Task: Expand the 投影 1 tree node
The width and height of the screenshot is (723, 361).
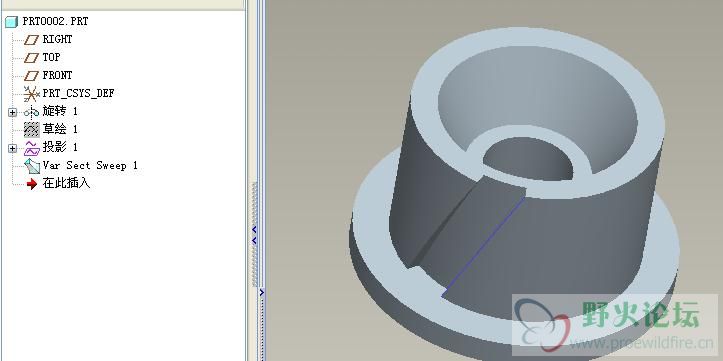Action: [12, 148]
